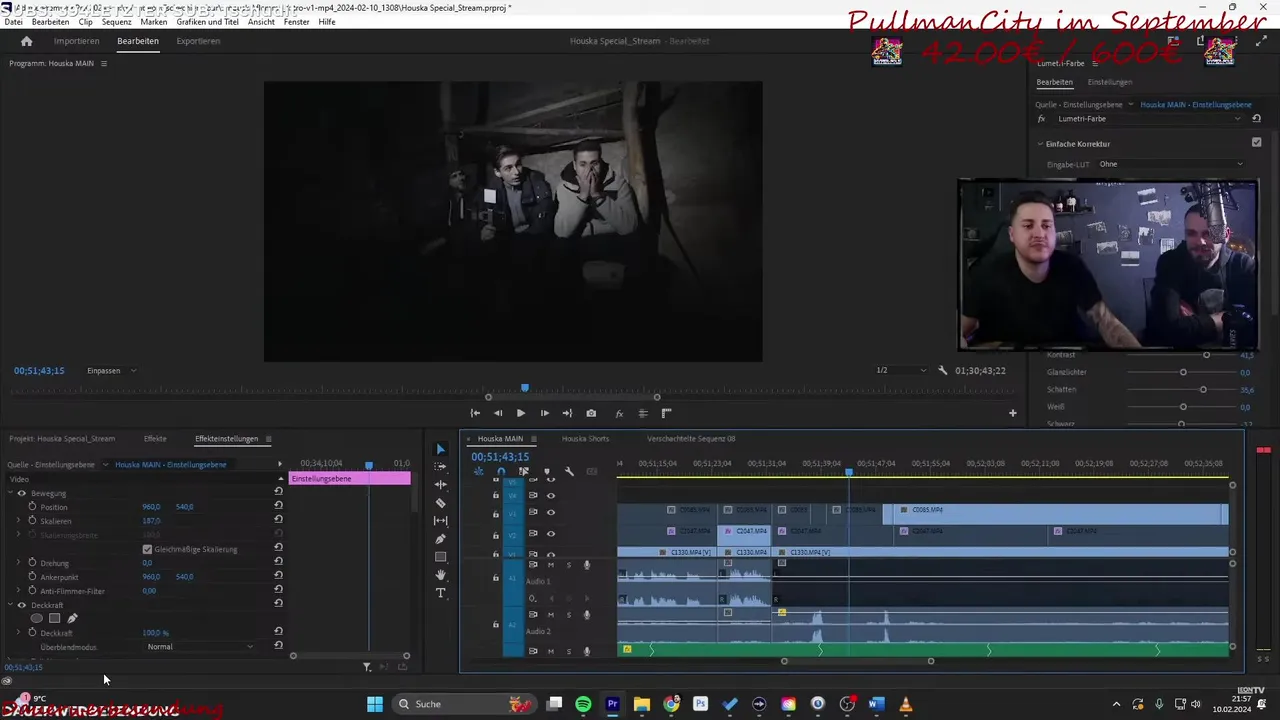The image size is (1280, 720).
Task: Open Houska Shorts sequence tab
Action: click(585, 439)
